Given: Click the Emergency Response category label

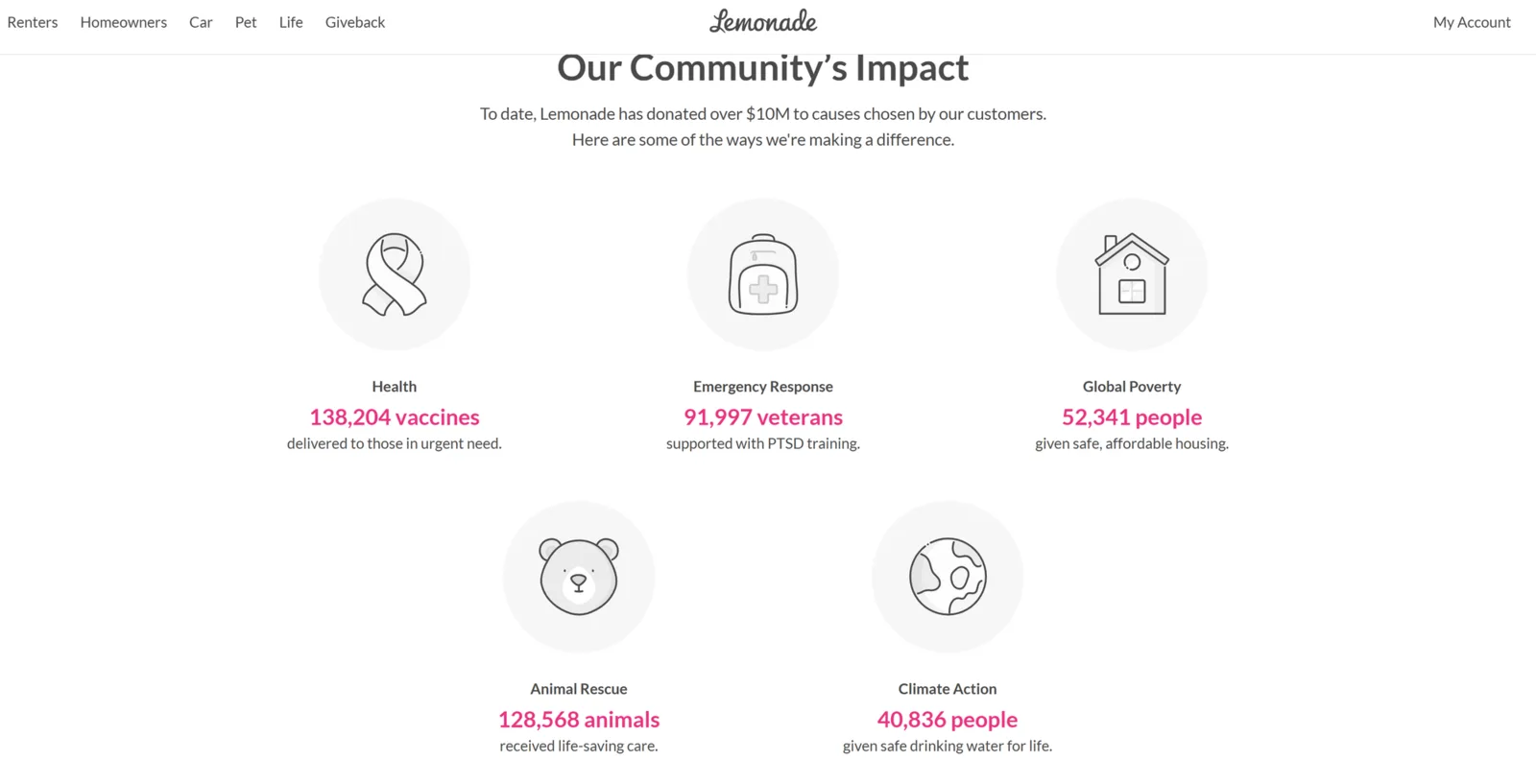Looking at the screenshot, I should [x=763, y=387].
